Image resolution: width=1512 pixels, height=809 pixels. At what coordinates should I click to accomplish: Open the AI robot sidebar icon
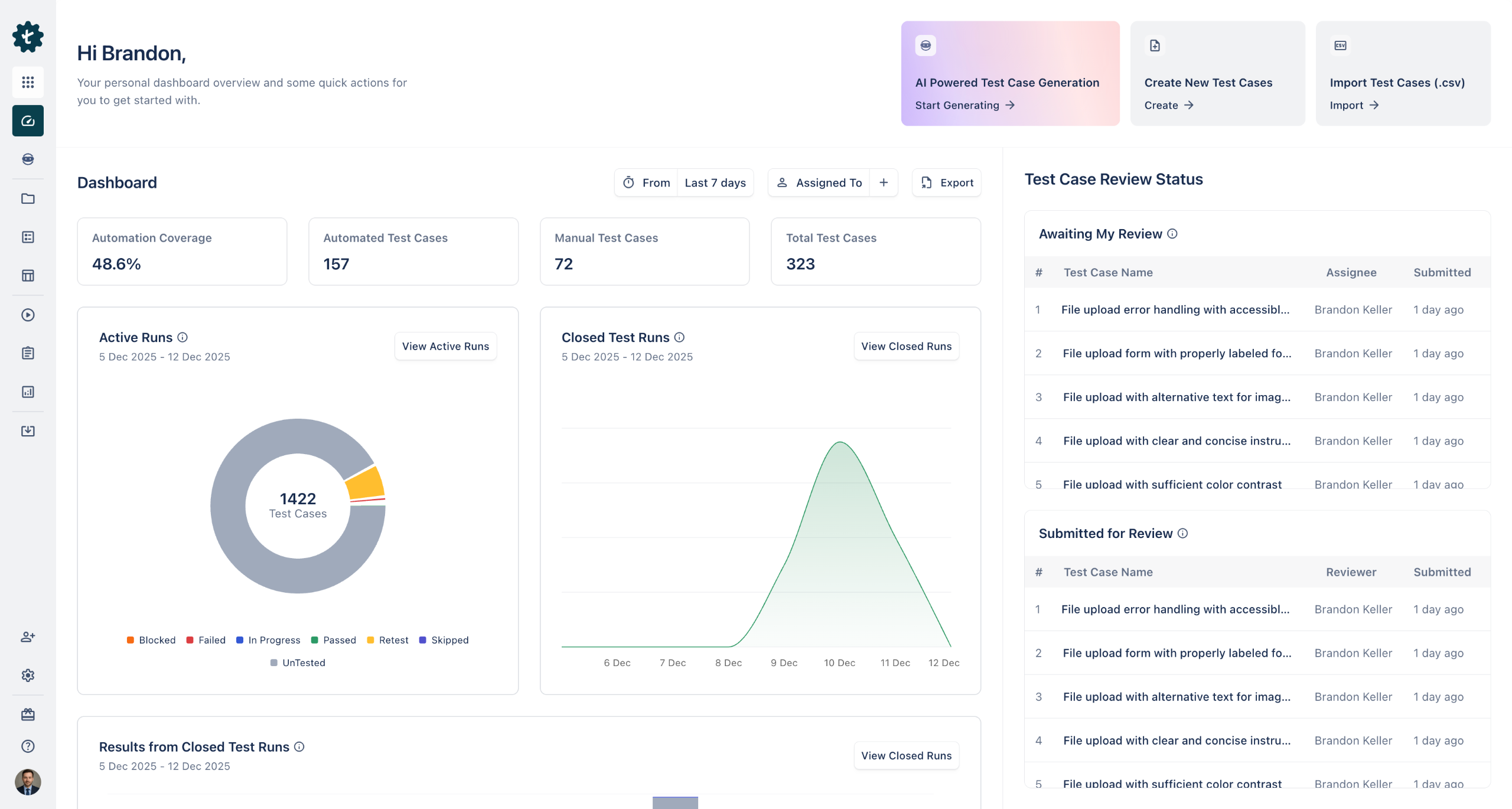point(28,159)
